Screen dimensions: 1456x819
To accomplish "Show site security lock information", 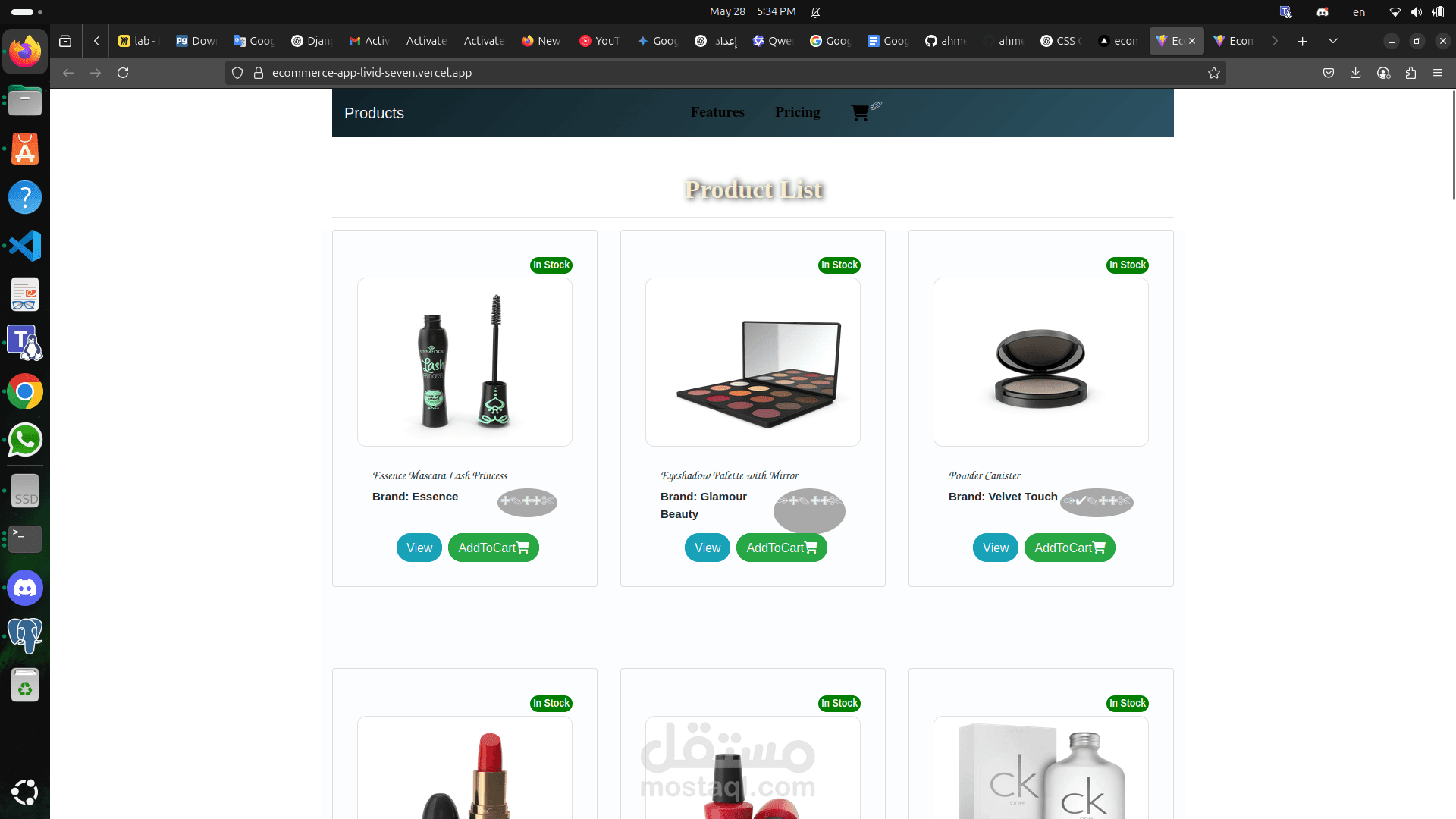I will pyautogui.click(x=259, y=73).
